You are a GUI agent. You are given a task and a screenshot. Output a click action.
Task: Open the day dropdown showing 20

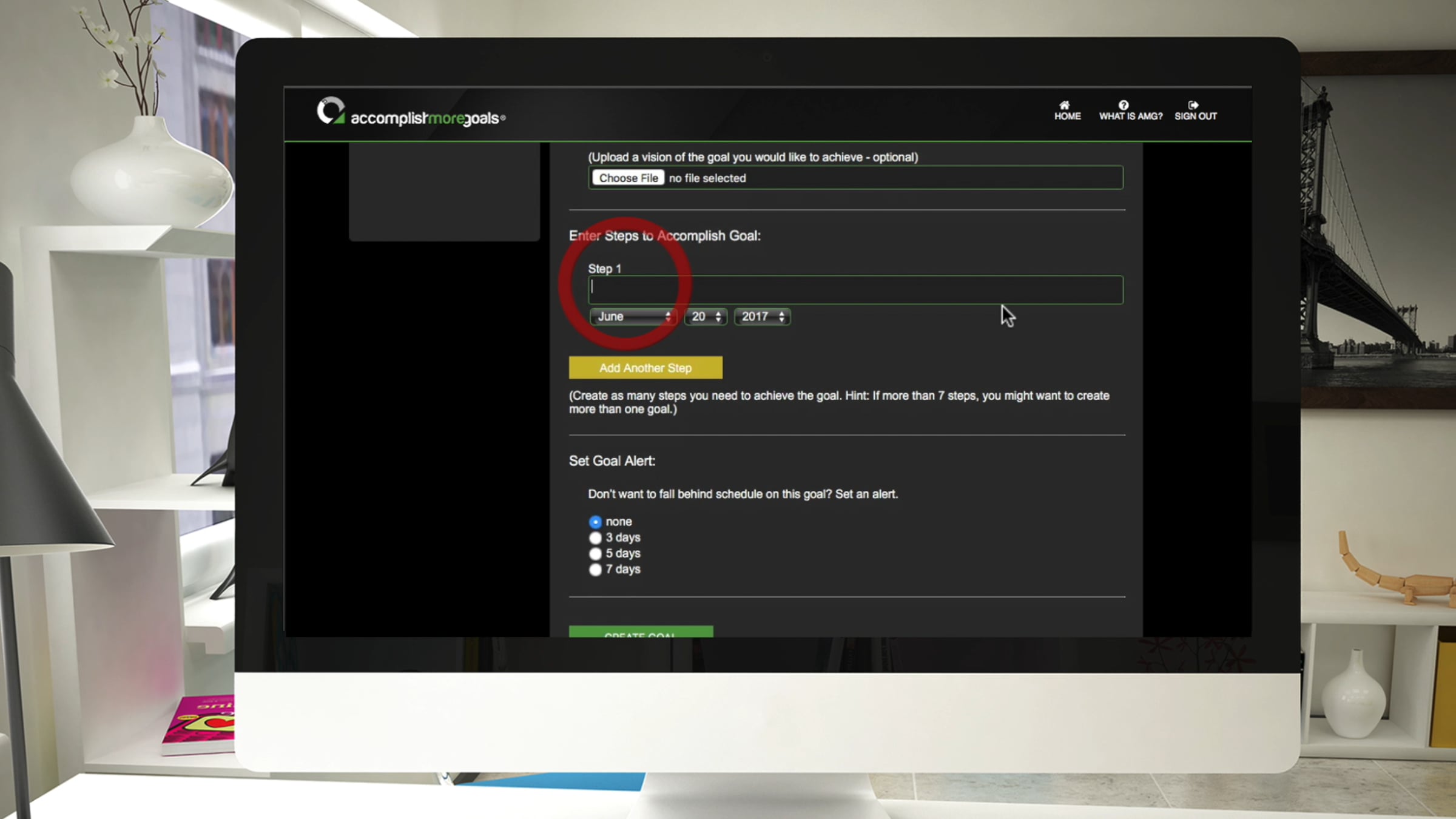click(706, 317)
